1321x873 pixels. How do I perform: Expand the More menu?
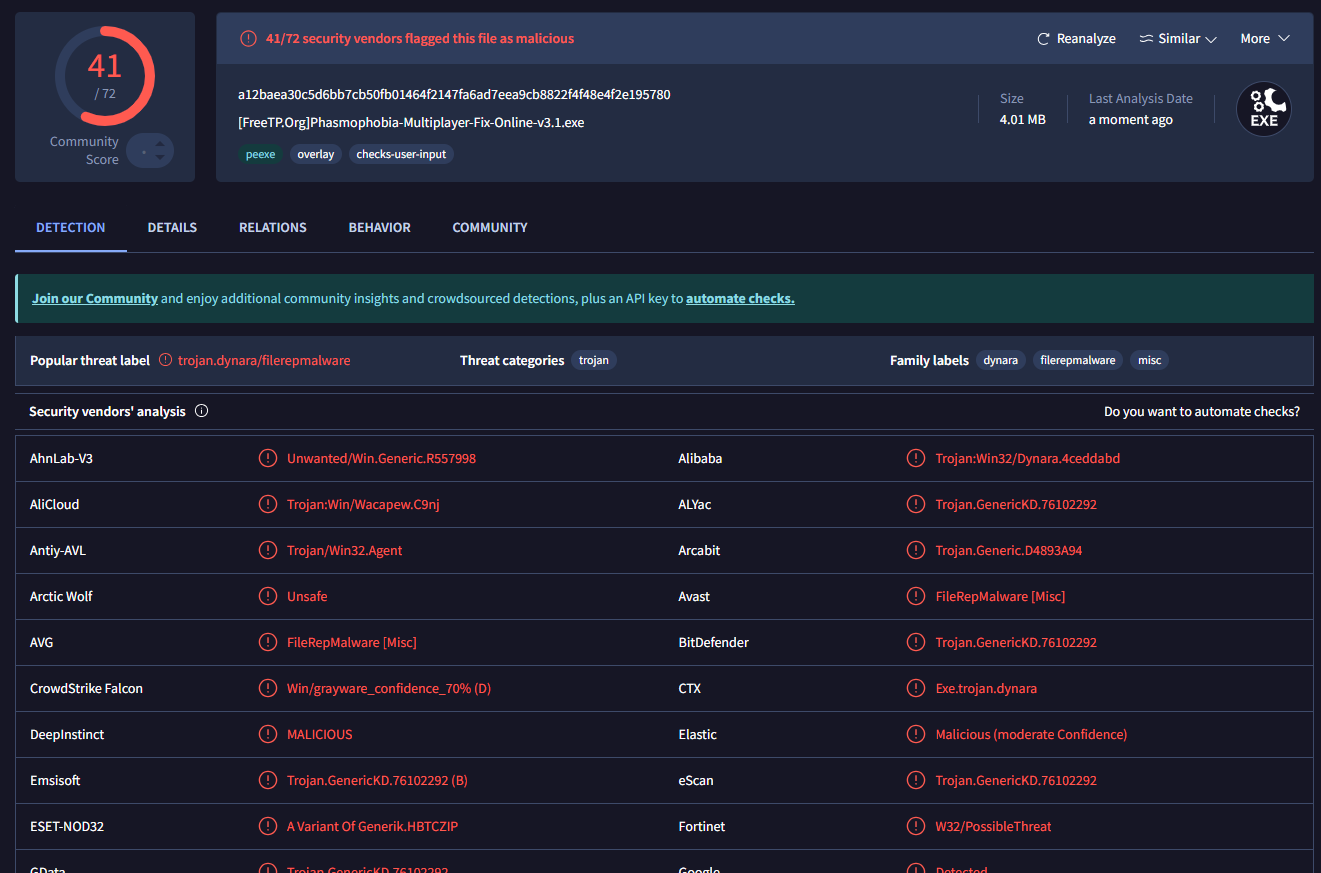1265,39
